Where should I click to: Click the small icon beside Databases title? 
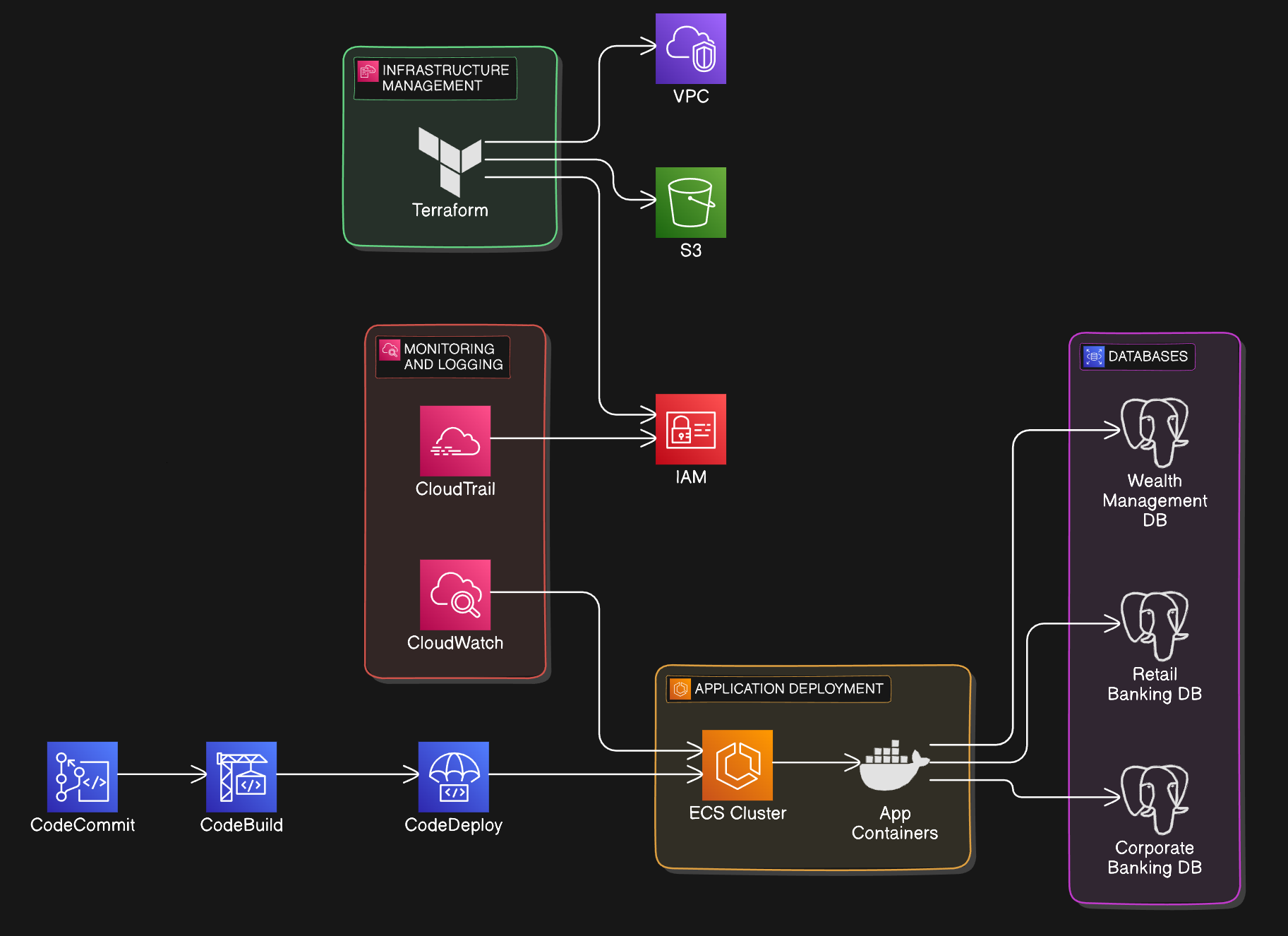[1094, 356]
